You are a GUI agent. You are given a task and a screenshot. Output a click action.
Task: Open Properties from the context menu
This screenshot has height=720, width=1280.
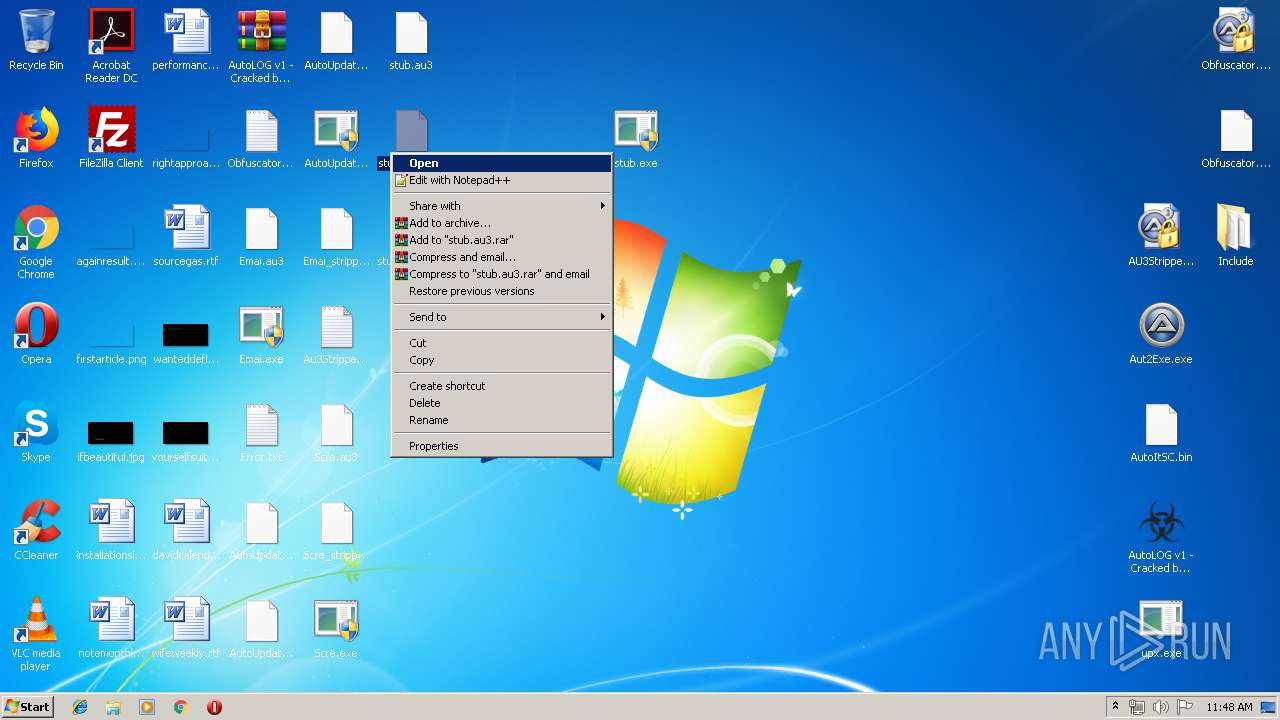click(x=501, y=446)
